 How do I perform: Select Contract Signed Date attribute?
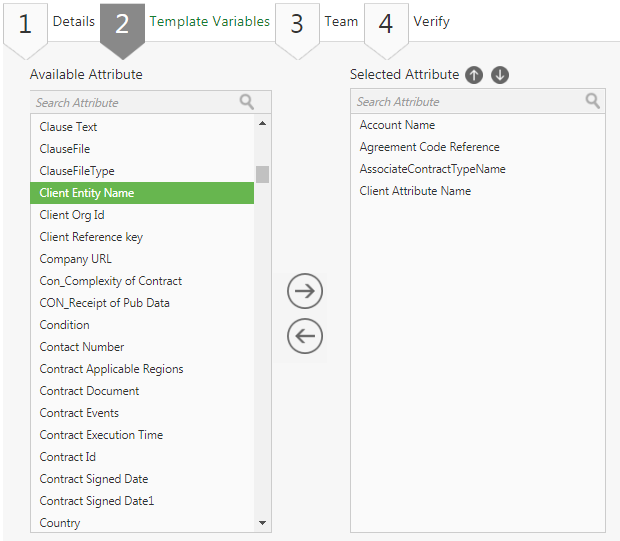[94, 479]
